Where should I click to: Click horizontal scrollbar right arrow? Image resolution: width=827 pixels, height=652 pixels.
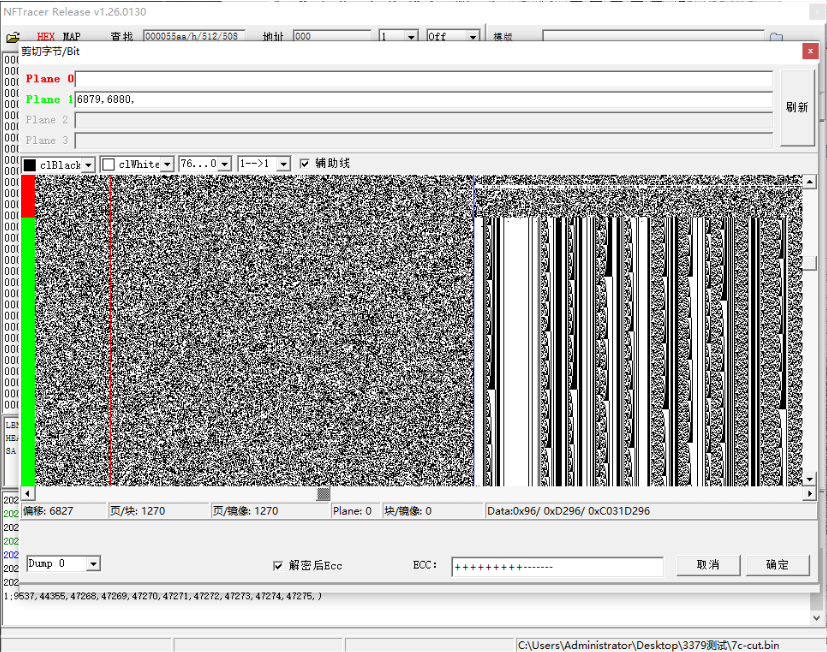[810, 494]
